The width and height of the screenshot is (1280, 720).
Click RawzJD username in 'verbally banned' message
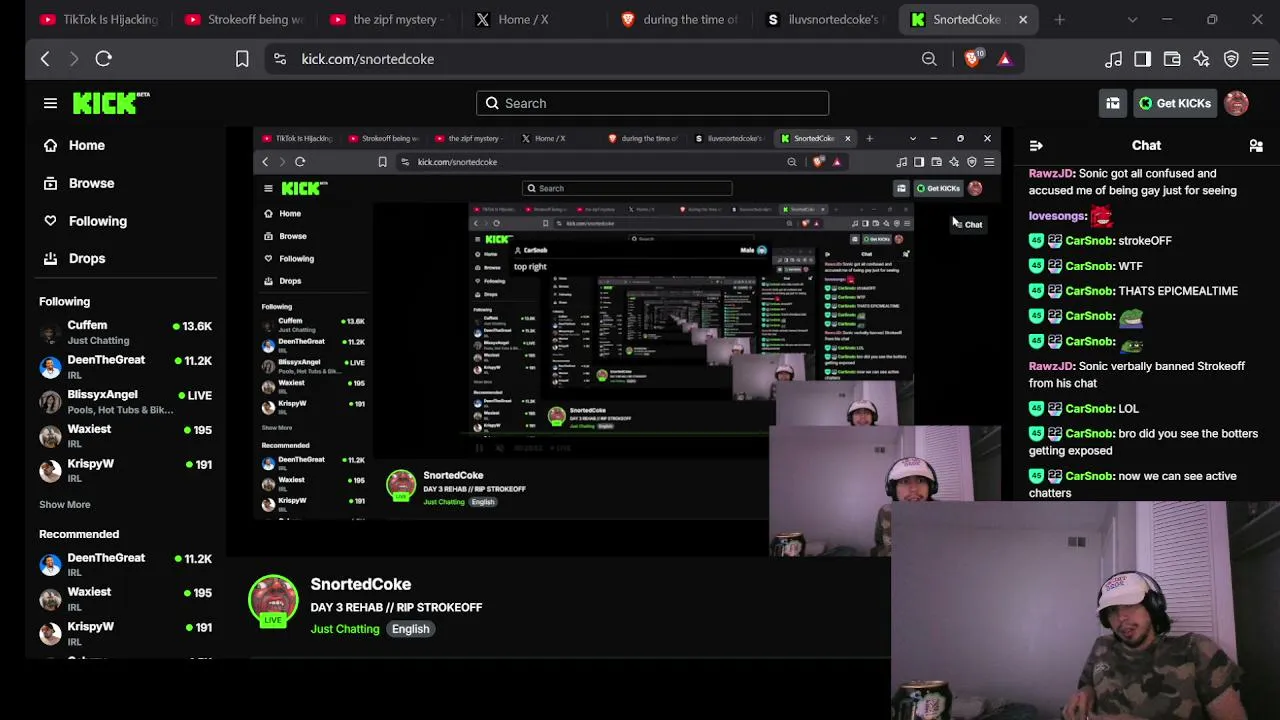1051,366
